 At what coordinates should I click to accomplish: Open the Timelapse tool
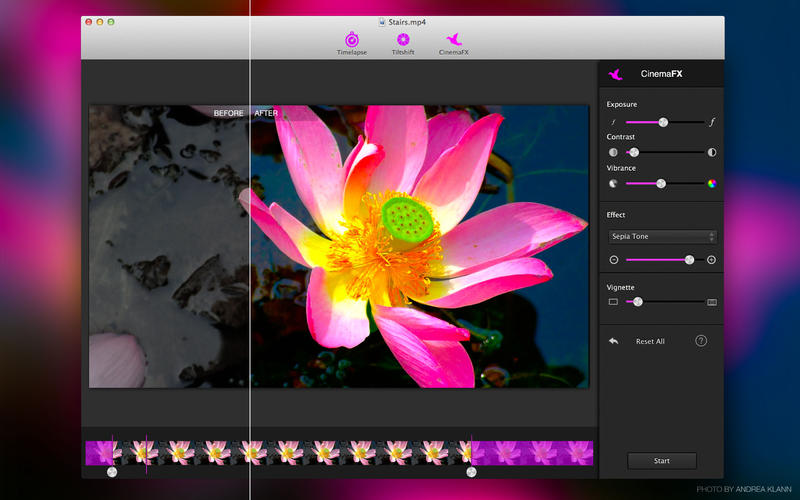coord(352,43)
